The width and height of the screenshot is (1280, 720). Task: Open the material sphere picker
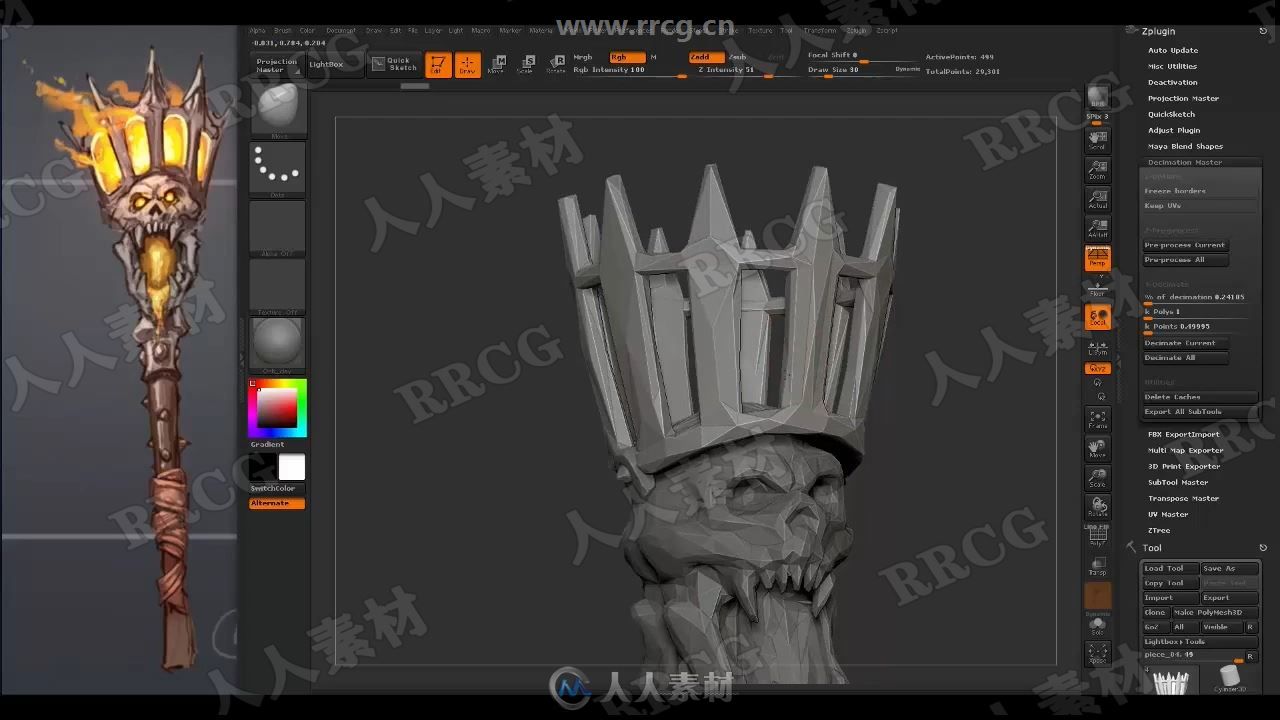coord(277,345)
